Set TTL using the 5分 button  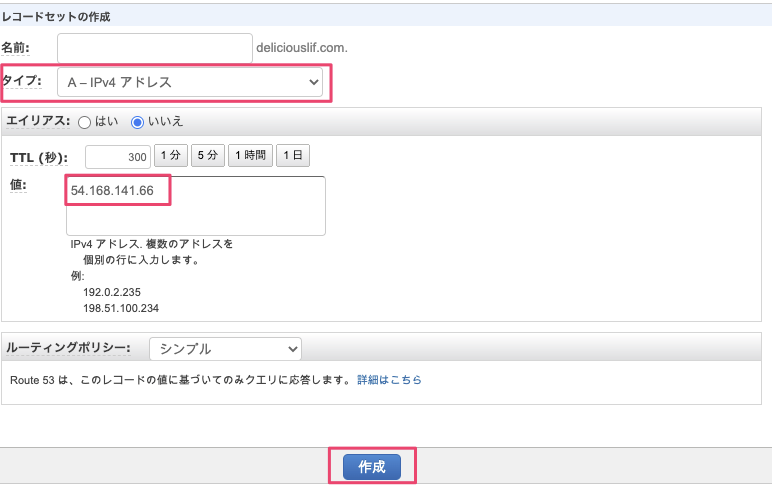point(207,156)
